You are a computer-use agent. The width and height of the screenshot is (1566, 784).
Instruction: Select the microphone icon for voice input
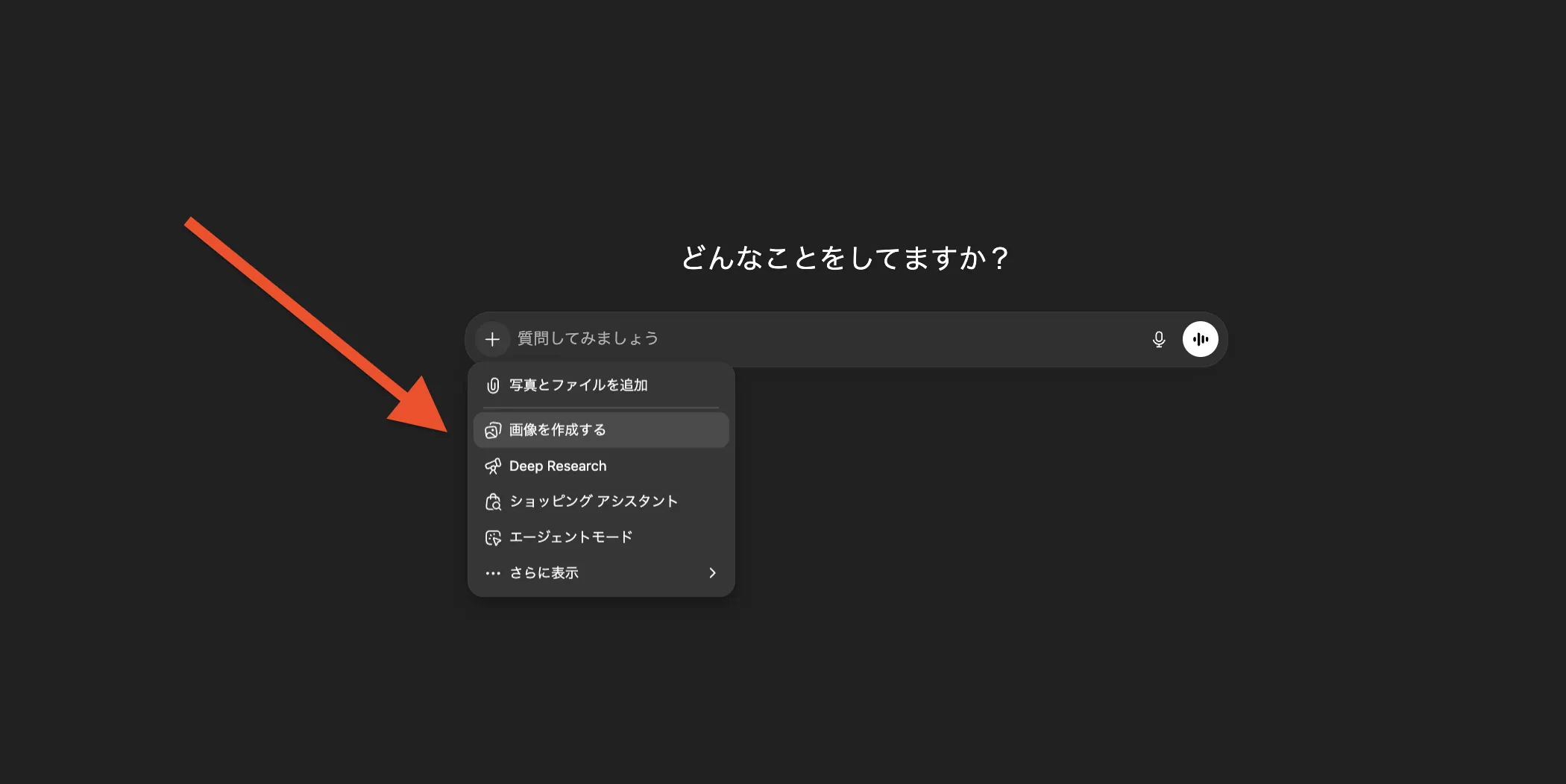click(x=1158, y=339)
